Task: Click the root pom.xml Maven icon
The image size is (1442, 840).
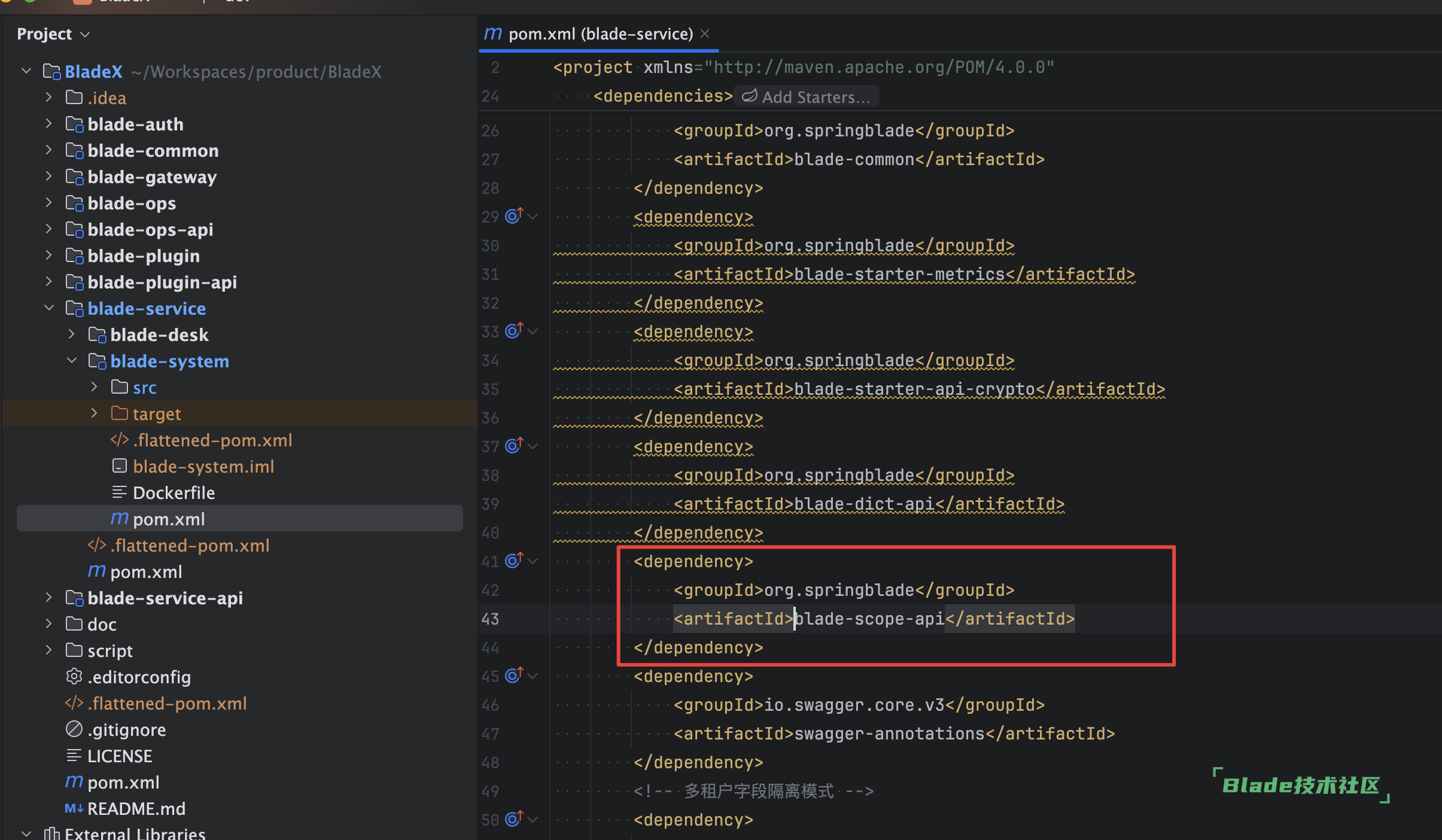Action: click(x=74, y=781)
